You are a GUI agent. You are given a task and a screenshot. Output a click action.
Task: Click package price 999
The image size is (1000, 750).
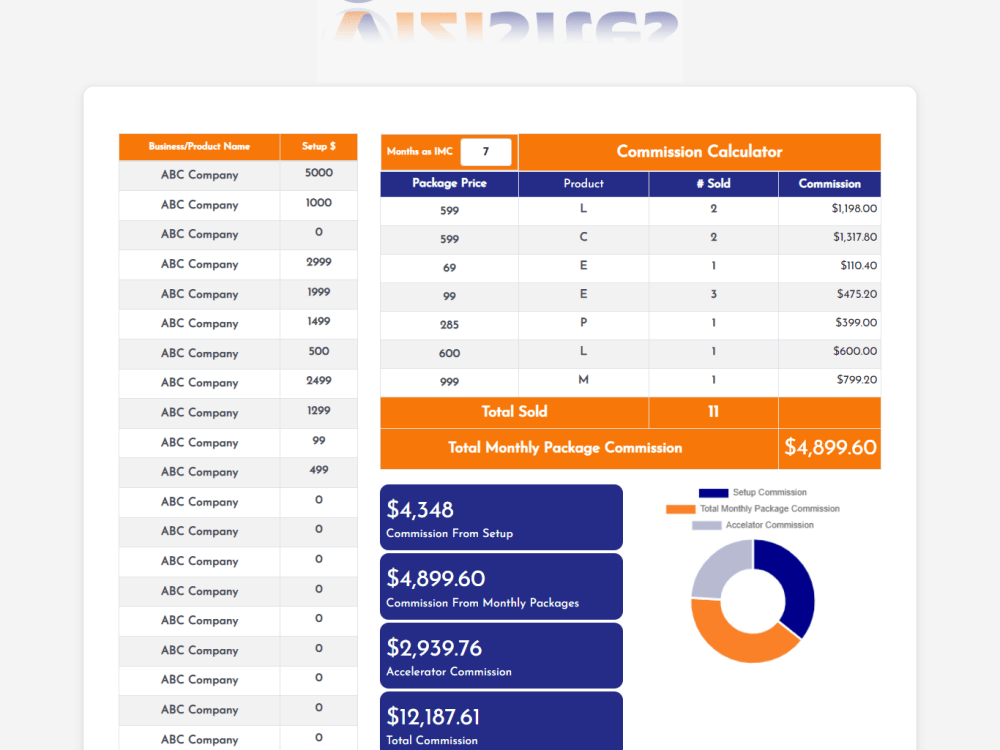tap(450, 382)
